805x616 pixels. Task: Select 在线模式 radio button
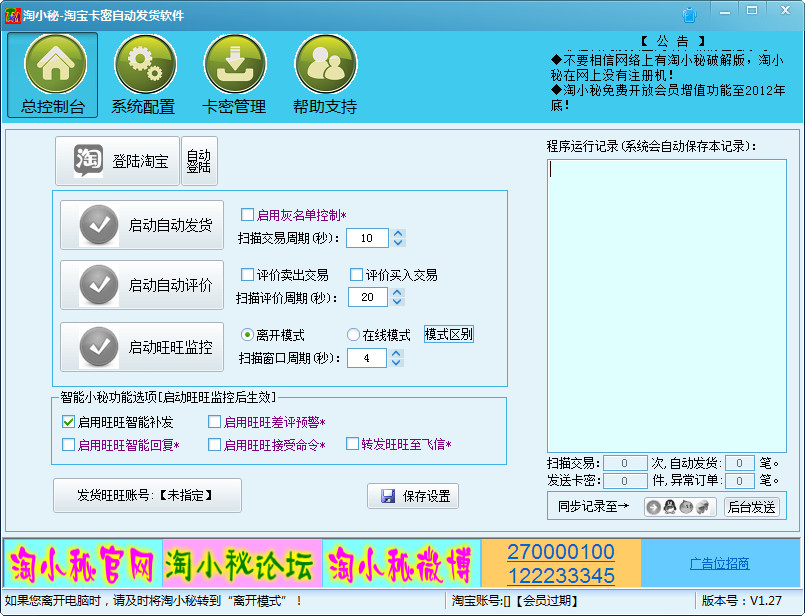coord(353,335)
